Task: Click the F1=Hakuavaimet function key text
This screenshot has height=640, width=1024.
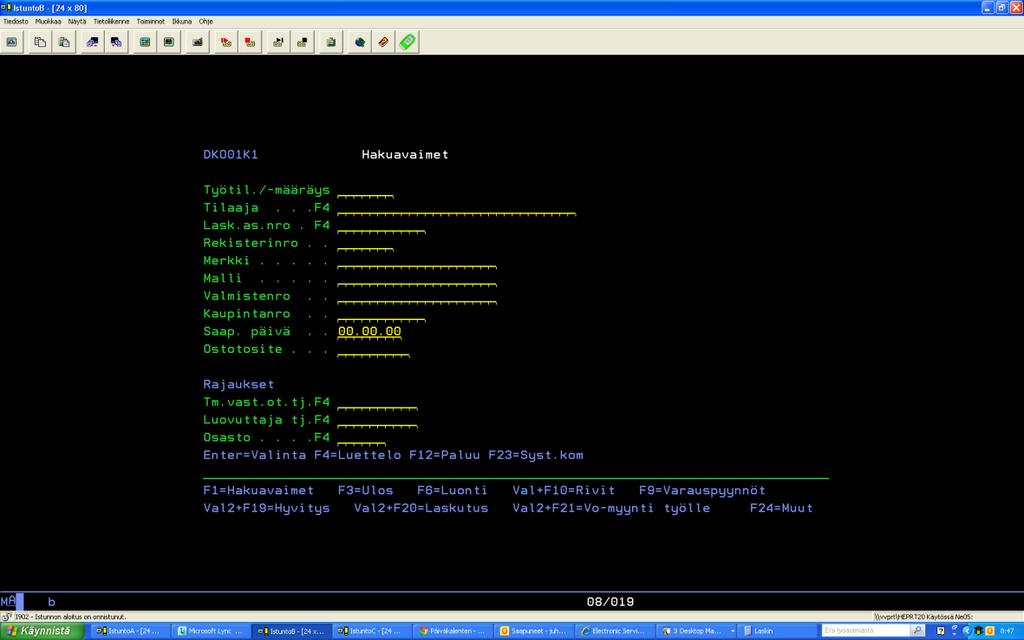Action: (x=258, y=490)
